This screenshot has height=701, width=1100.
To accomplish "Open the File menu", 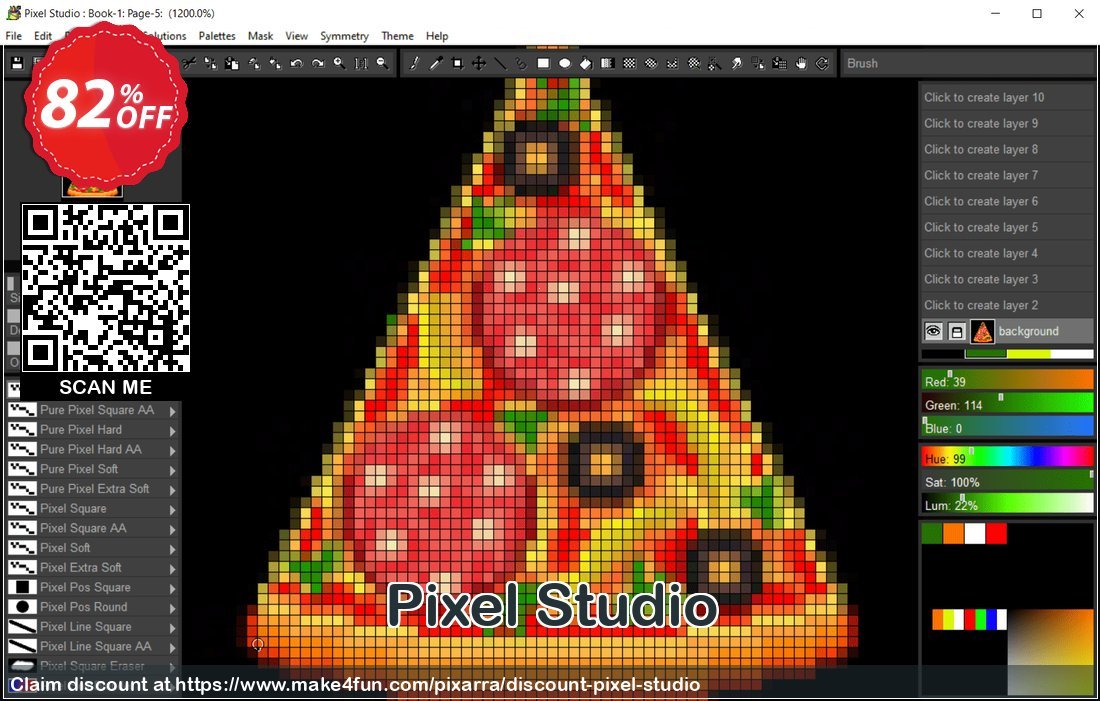I will pyautogui.click(x=13, y=36).
